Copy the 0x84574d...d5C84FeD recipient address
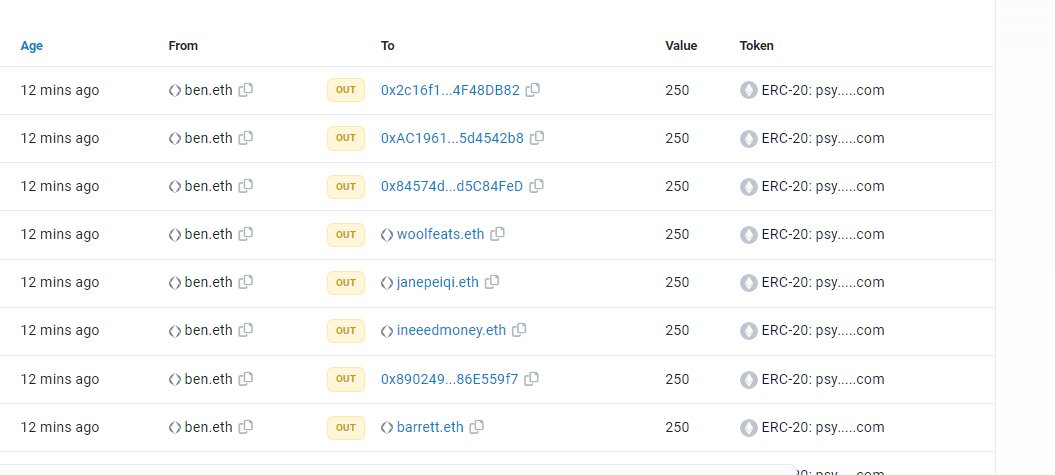Viewport: 1055px width, 475px height. [x=536, y=186]
